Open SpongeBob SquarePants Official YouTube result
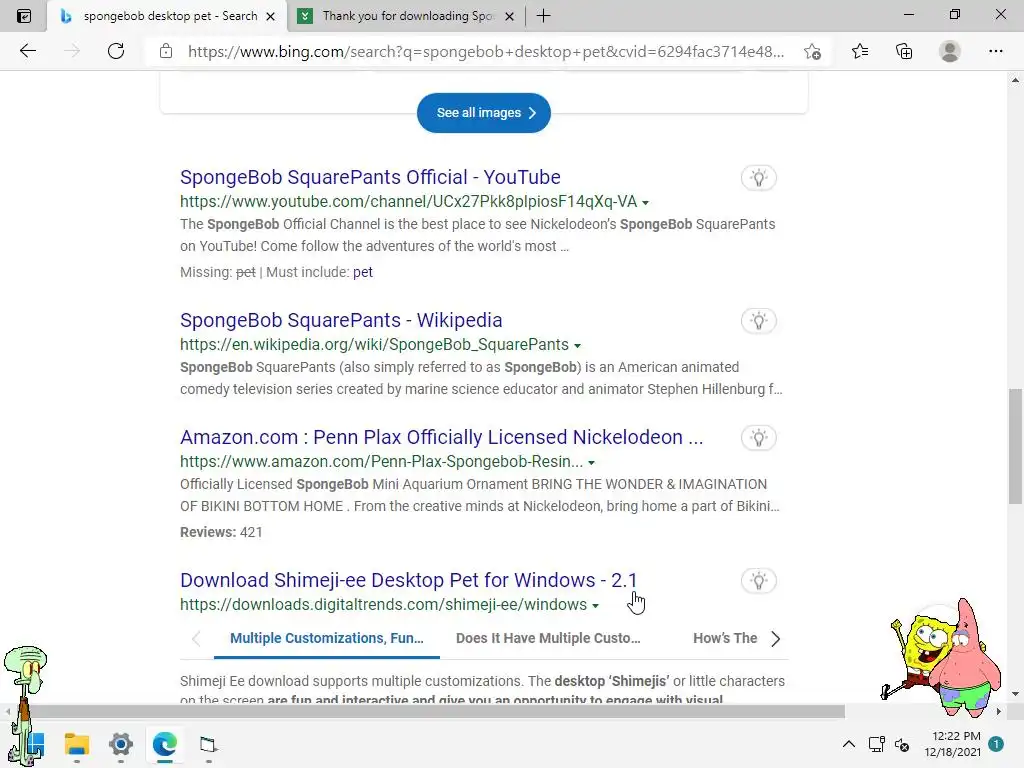 coord(370,177)
